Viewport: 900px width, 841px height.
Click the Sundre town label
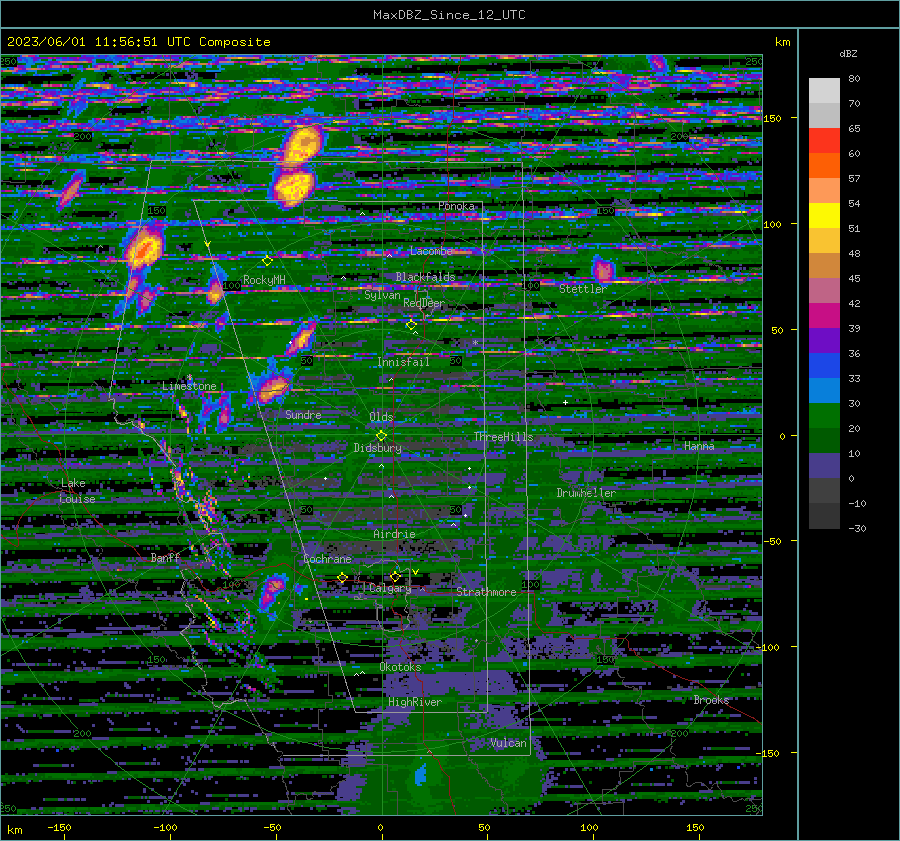point(303,415)
